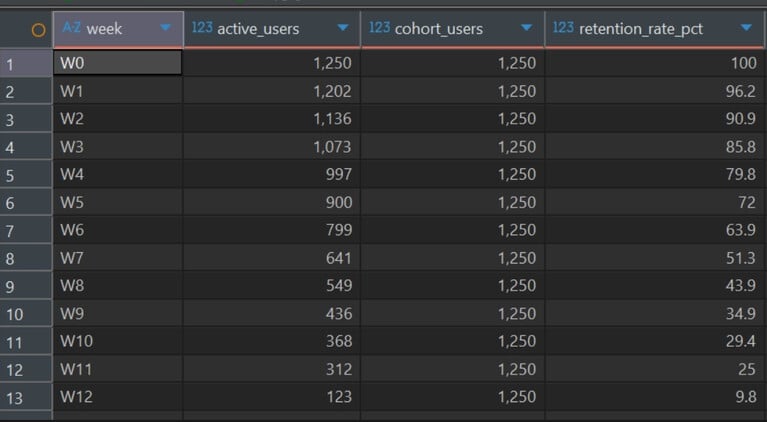Select row number 9 header

(x=26, y=286)
